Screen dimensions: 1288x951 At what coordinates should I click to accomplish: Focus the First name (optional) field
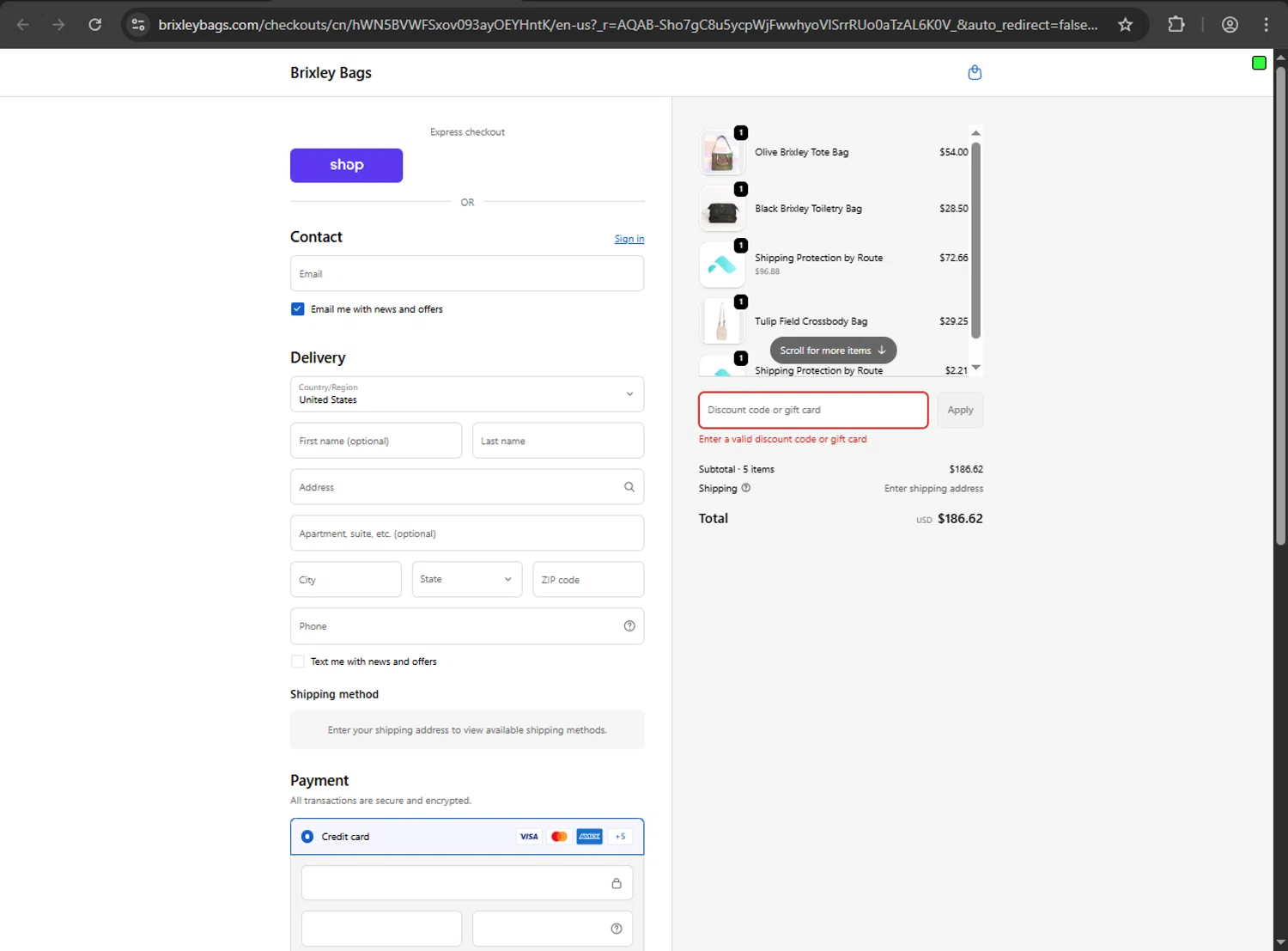(x=376, y=441)
